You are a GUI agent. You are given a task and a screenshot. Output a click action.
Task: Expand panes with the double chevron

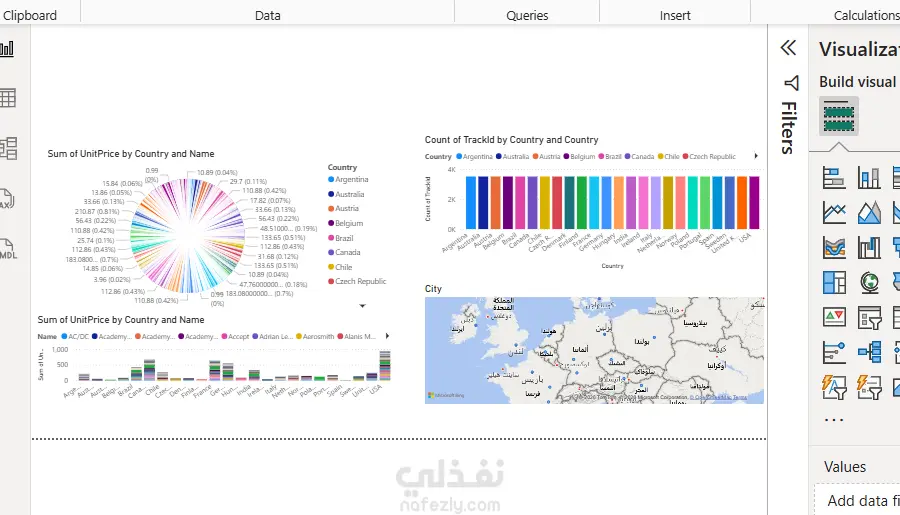pos(788,48)
